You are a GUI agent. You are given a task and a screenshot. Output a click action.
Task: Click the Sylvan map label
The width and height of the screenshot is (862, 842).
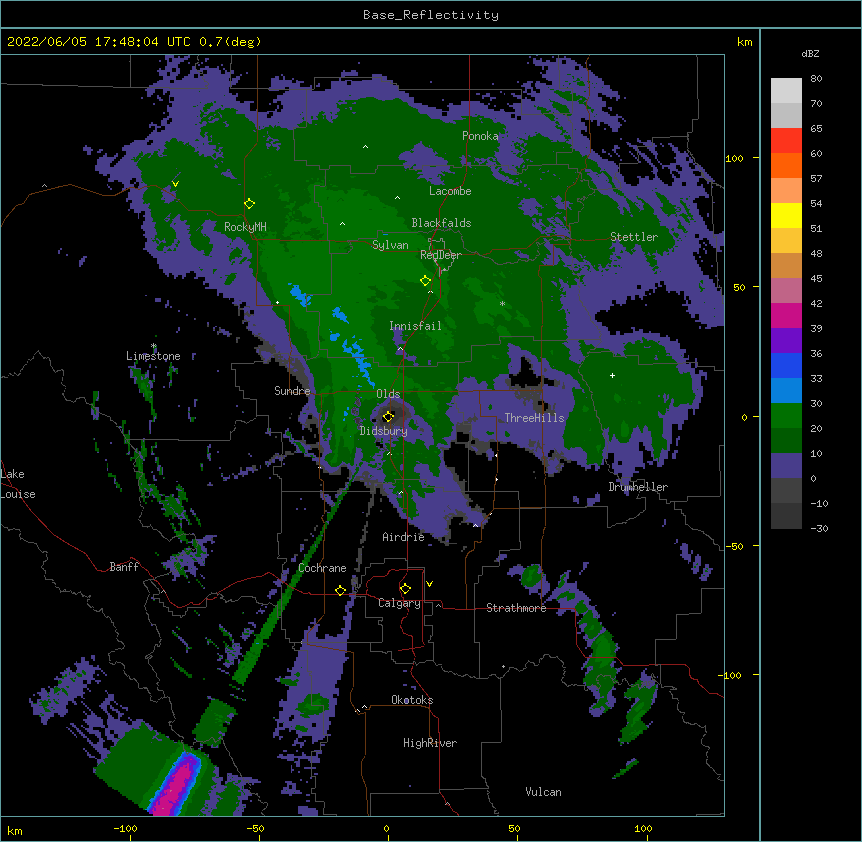(390, 245)
